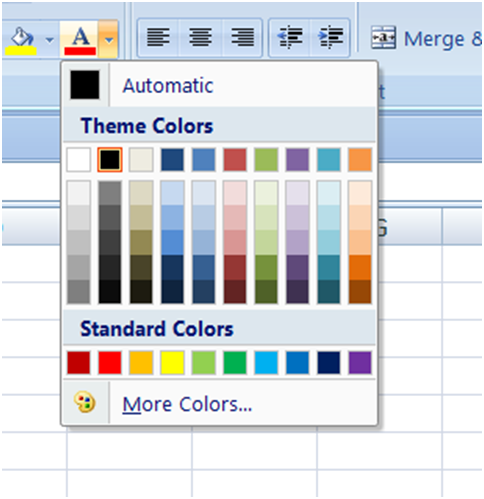Increase the cell indent
Image resolution: width=484 pixels, height=499 pixels.
pyautogui.click(x=330, y=38)
